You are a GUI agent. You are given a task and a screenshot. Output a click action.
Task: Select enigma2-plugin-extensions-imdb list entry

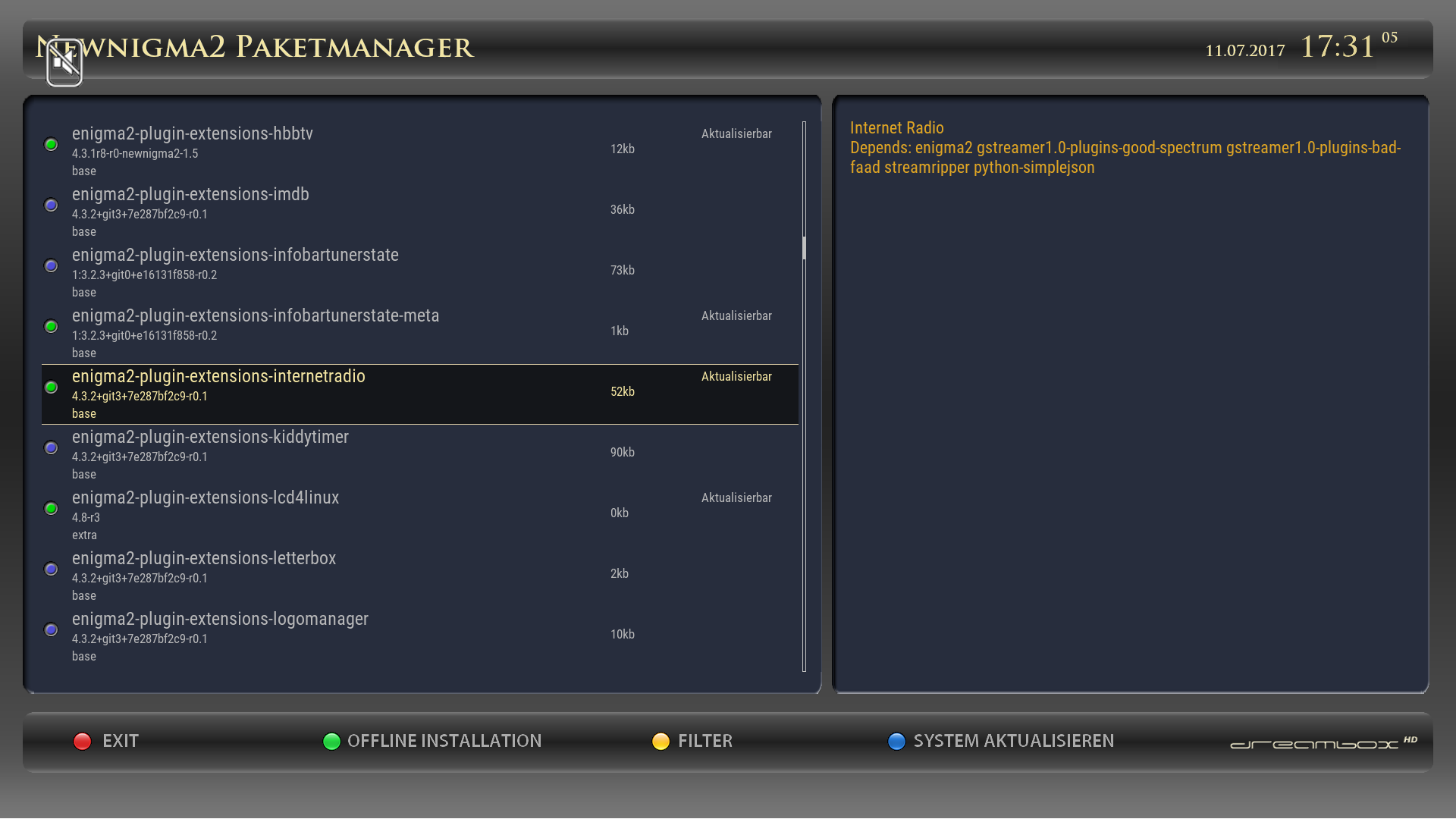[191, 195]
